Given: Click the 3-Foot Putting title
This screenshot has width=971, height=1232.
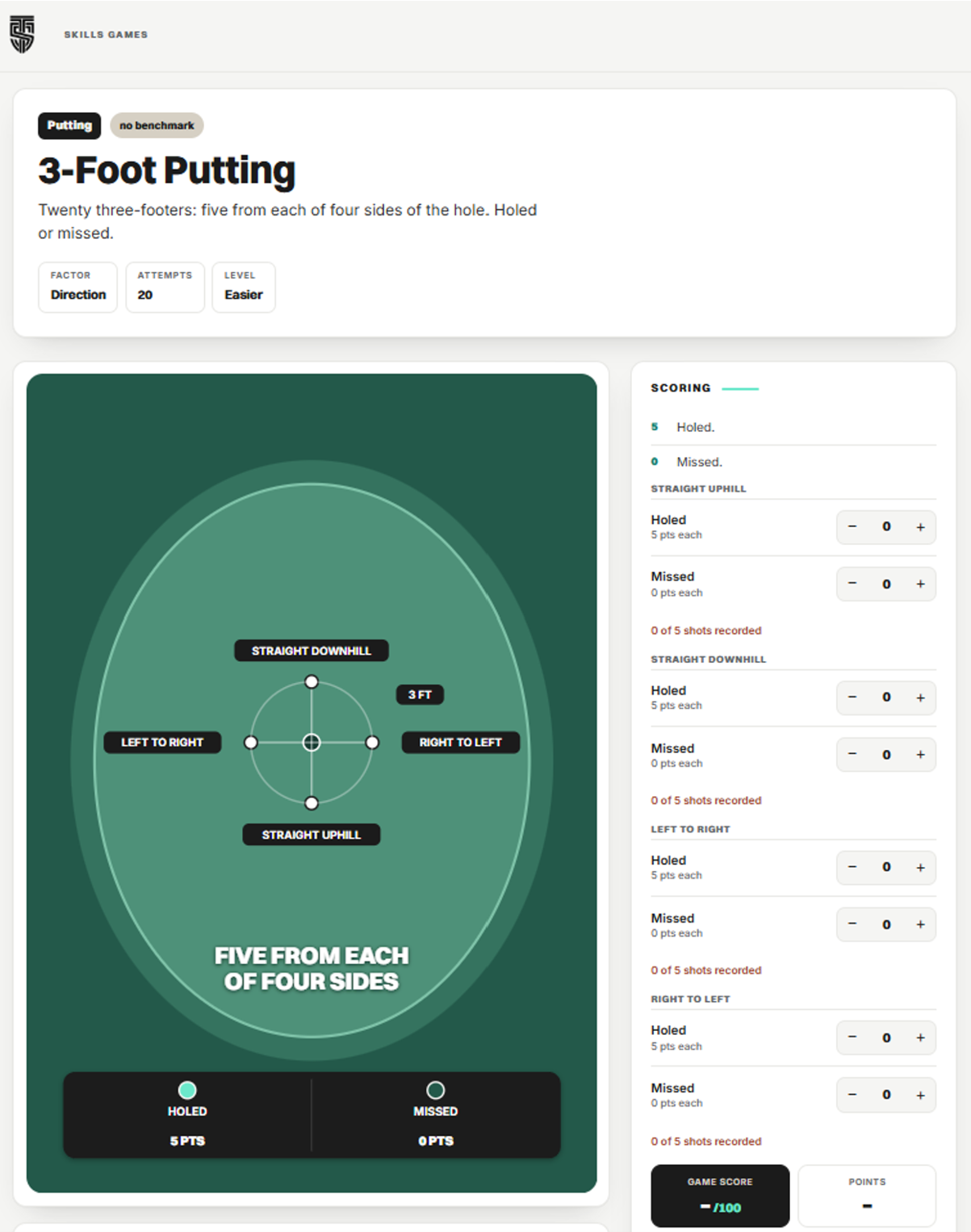Looking at the screenshot, I should pyautogui.click(x=167, y=170).
